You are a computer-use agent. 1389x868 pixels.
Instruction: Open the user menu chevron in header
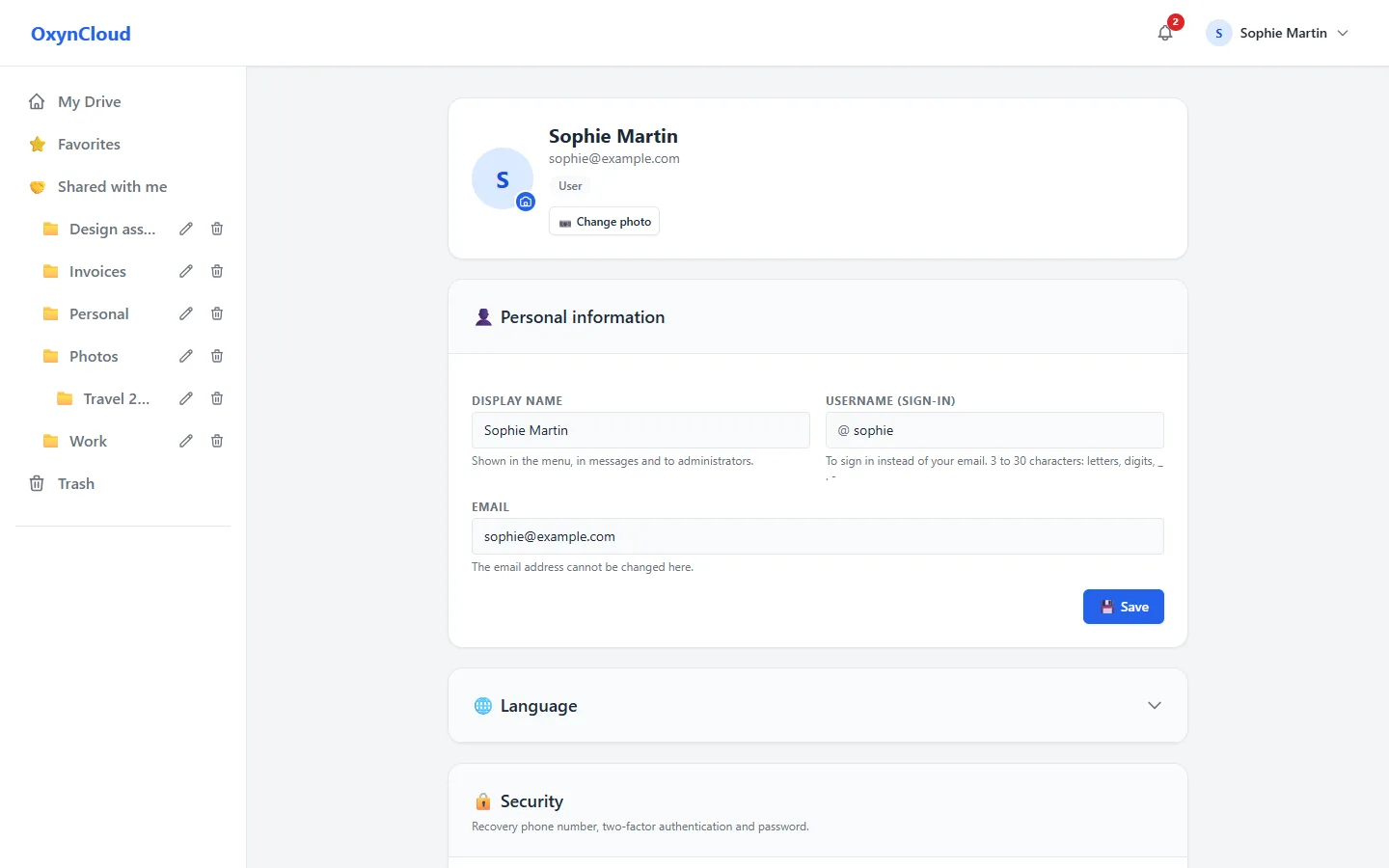click(x=1343, y=33)
